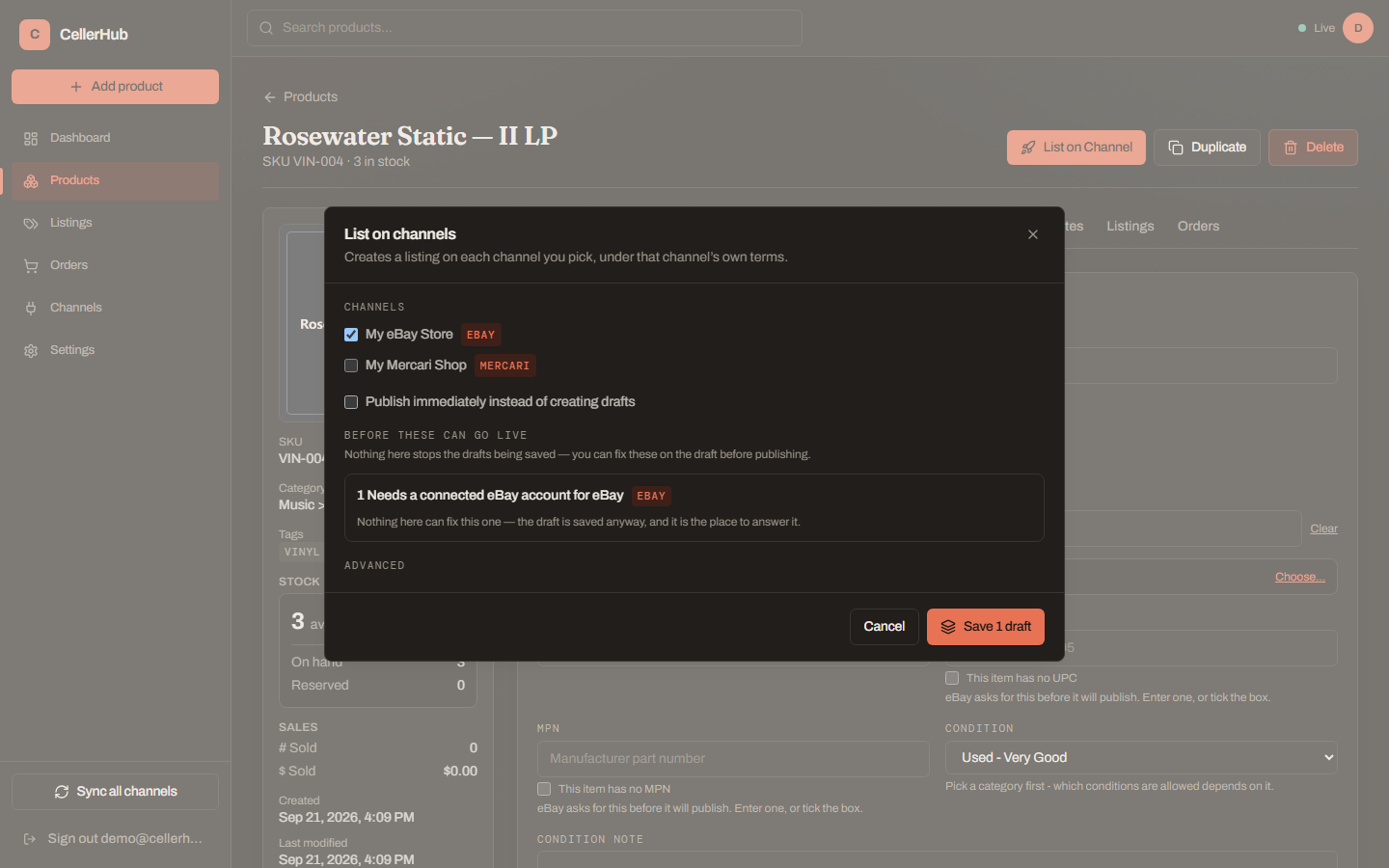Click Sign out demo@cellerh... link
Screen dimensions: 1389x868
coord(115,839)
